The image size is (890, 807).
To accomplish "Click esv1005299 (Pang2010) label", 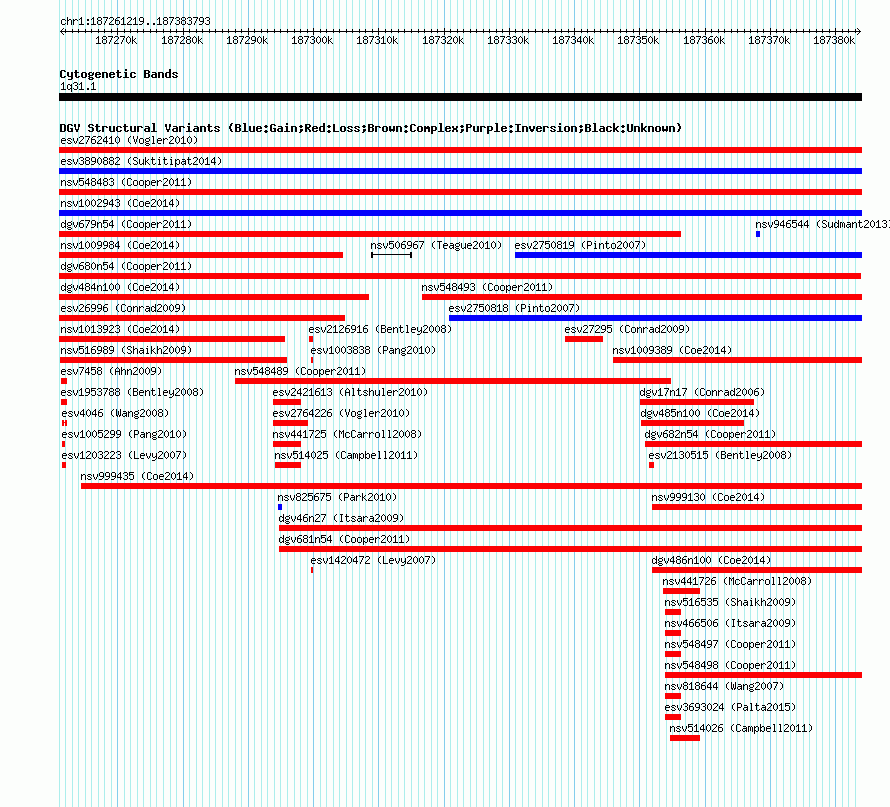I will [x=124, y=434].
